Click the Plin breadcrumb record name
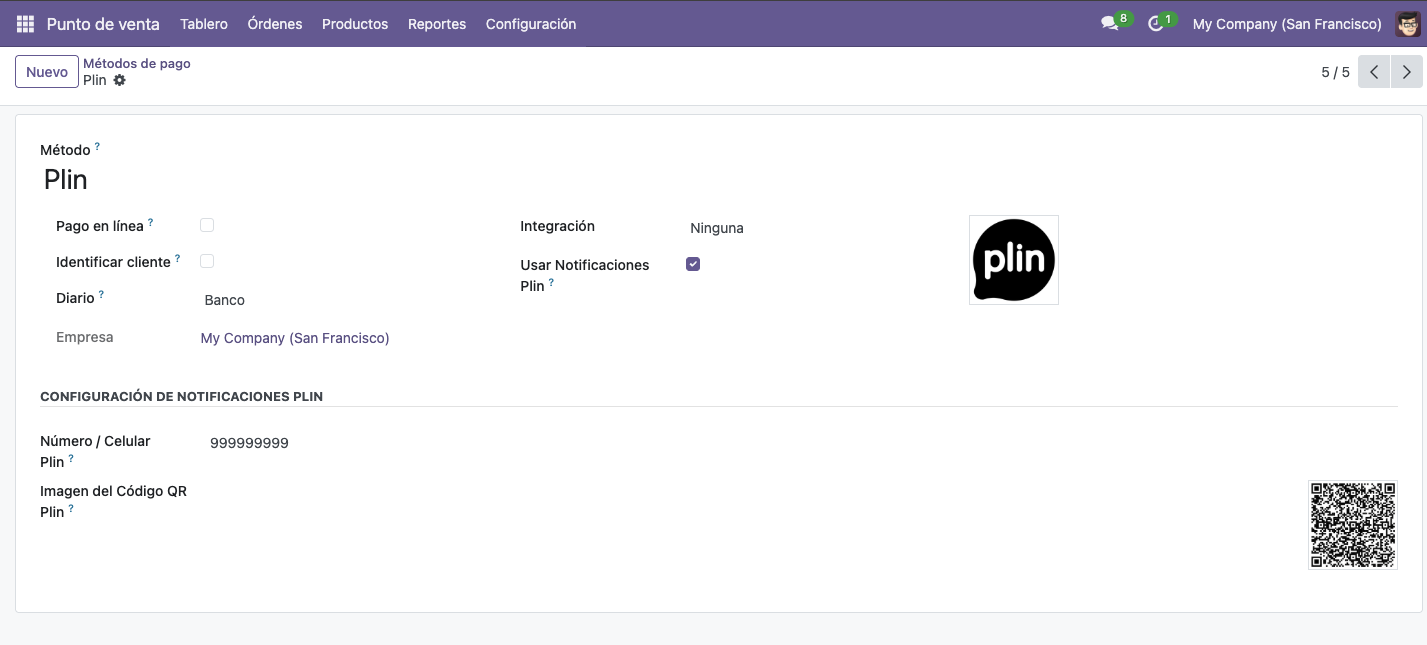The image size is (1427, 645). tap(95, 80)
